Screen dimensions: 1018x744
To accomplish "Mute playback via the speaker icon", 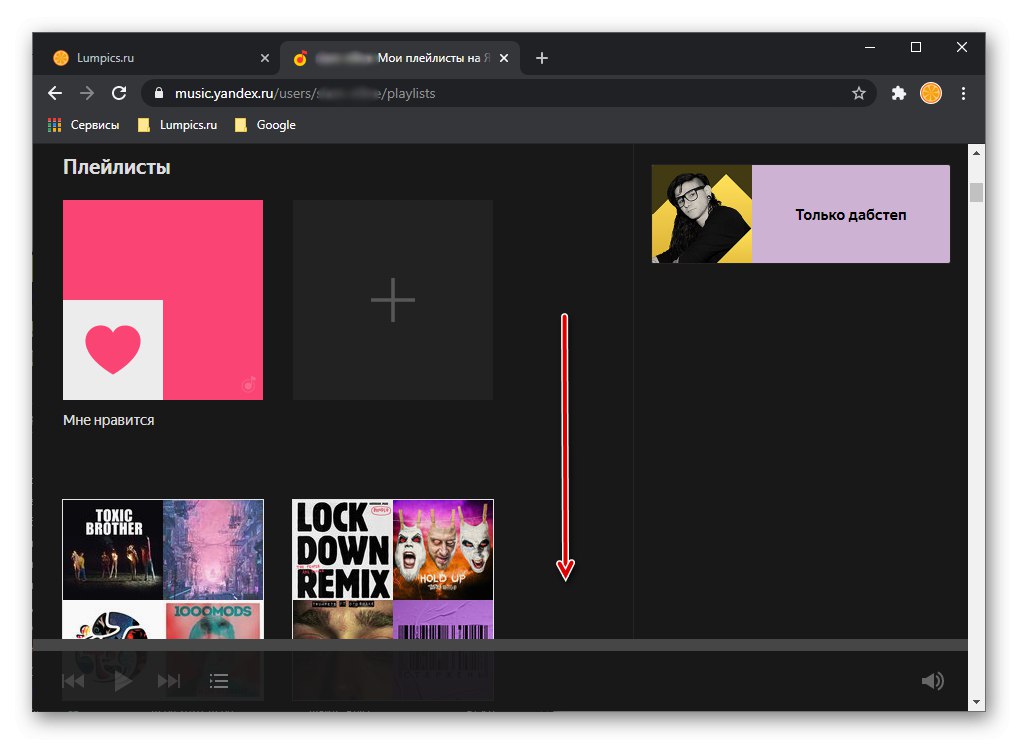I will [931, 680].
